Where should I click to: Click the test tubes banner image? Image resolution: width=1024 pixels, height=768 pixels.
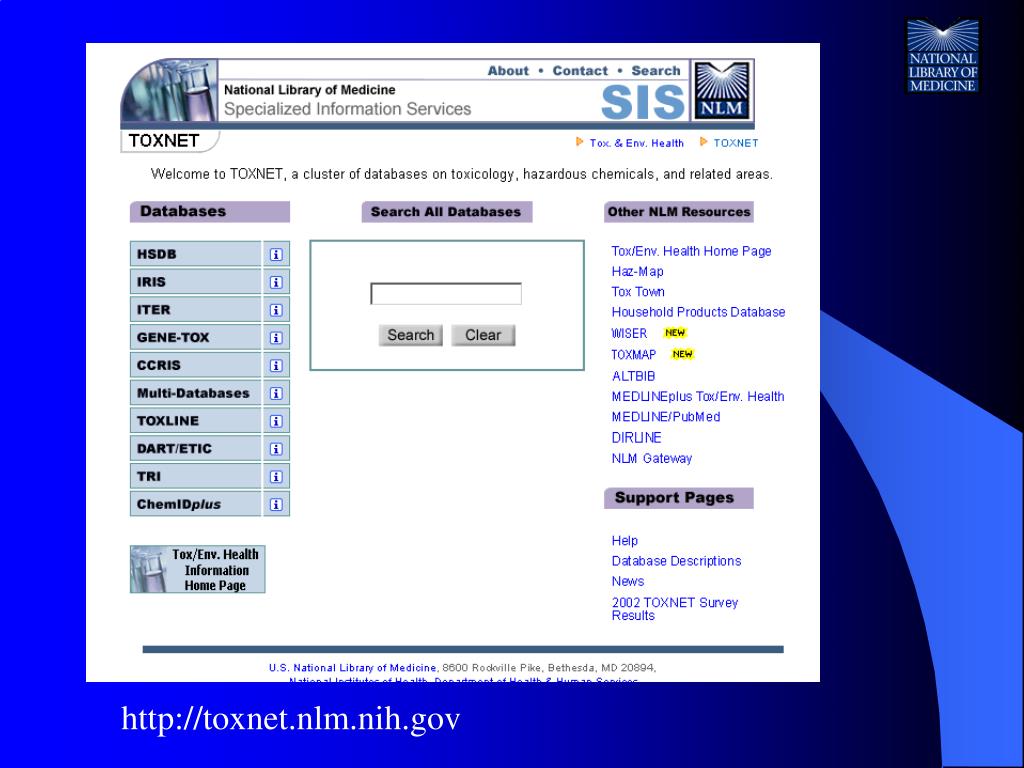coord(169,91)
